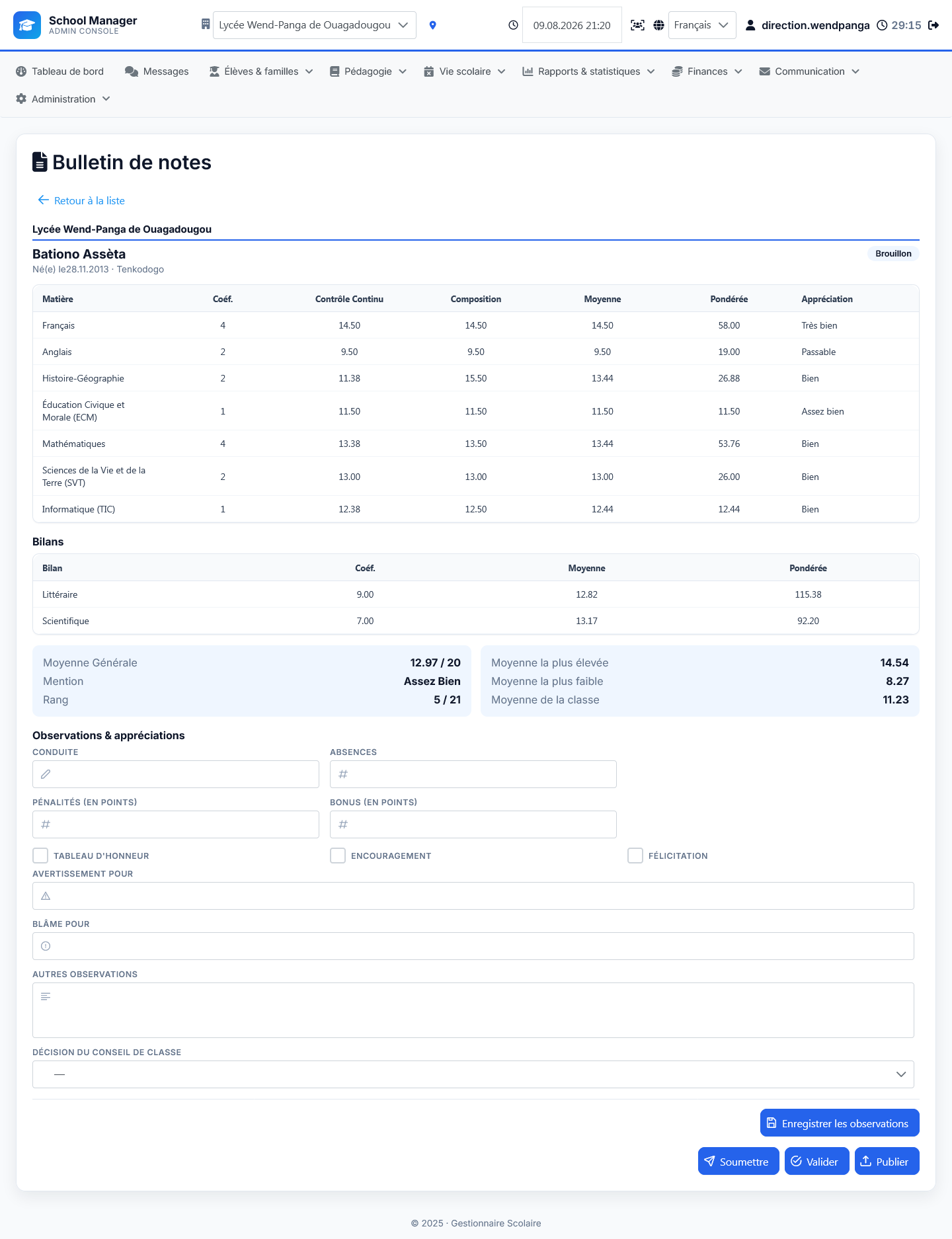
Task: Click the face scan icon in header
Action: click(x=637, y=25)
